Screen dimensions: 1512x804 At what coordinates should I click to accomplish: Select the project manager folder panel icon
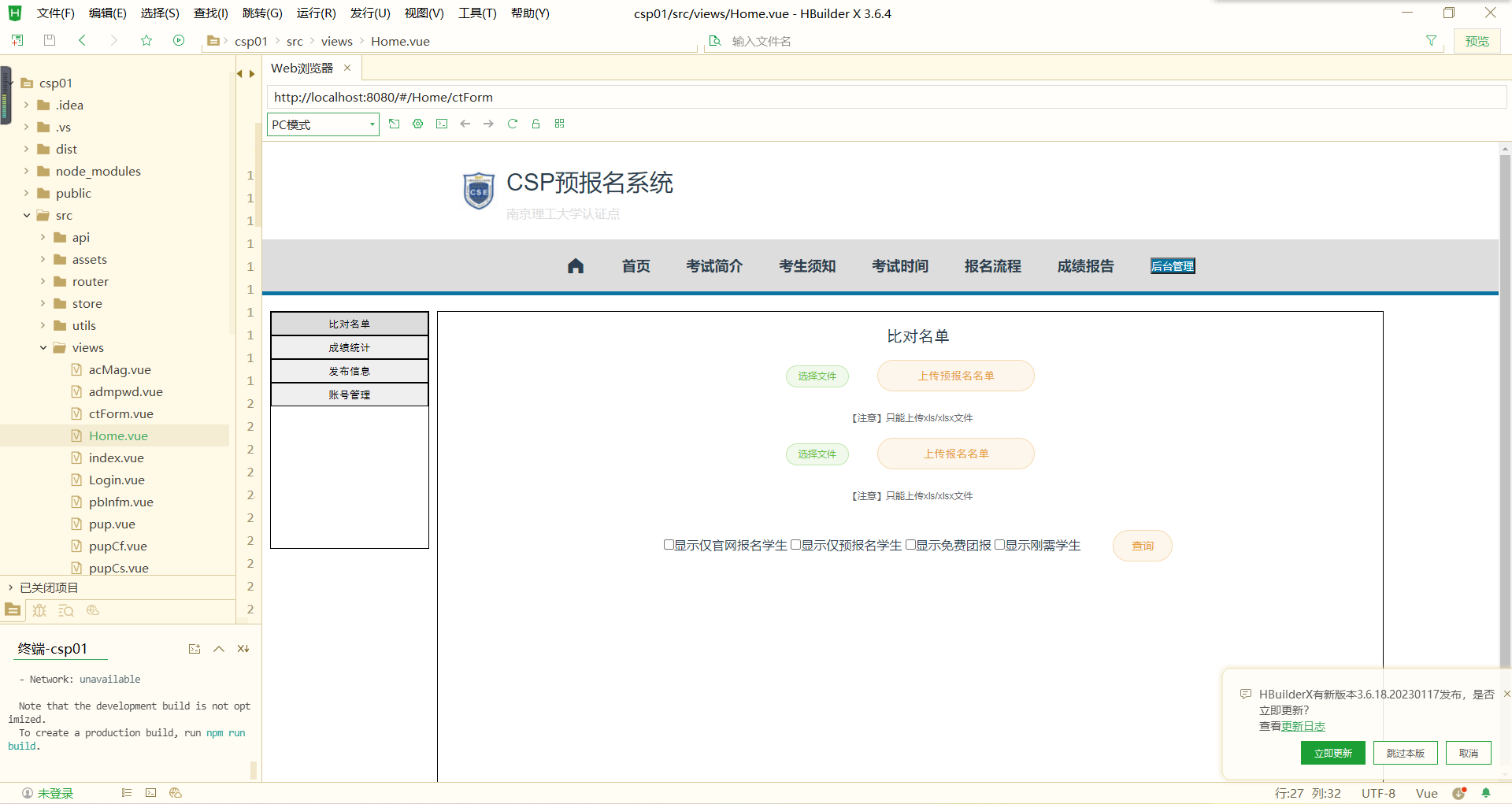(13, 610)
